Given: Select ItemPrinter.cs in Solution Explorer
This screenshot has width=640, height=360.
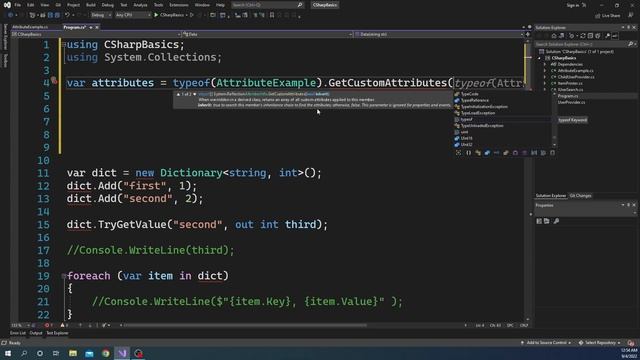Looking at the screenshot, I should coord(569,83).
